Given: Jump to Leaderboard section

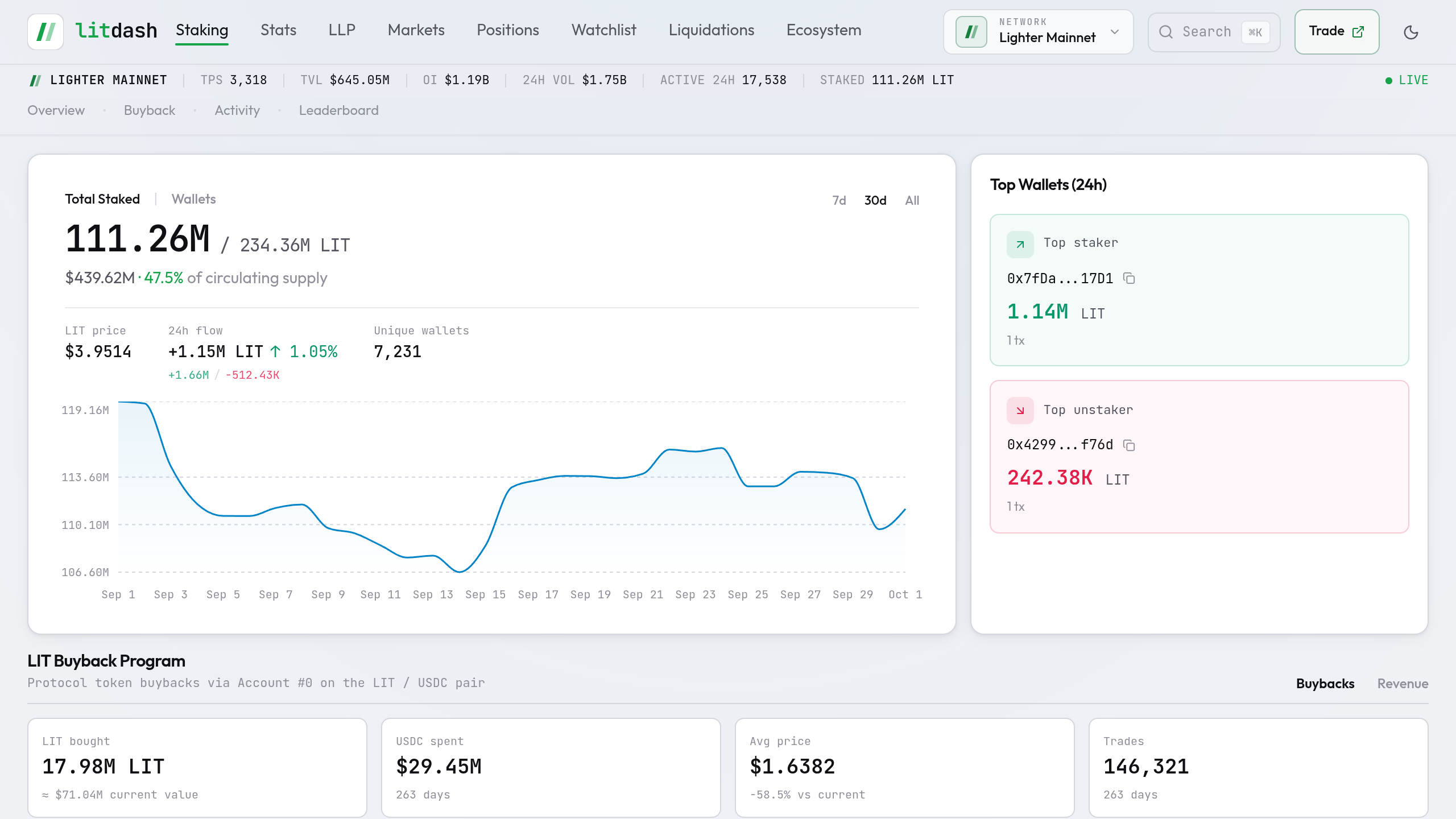Looking at the screenshot, I should 339,110.
